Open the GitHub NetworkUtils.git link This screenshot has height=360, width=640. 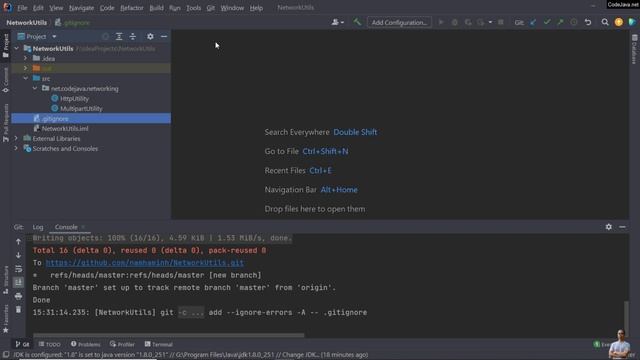point(144,263)
